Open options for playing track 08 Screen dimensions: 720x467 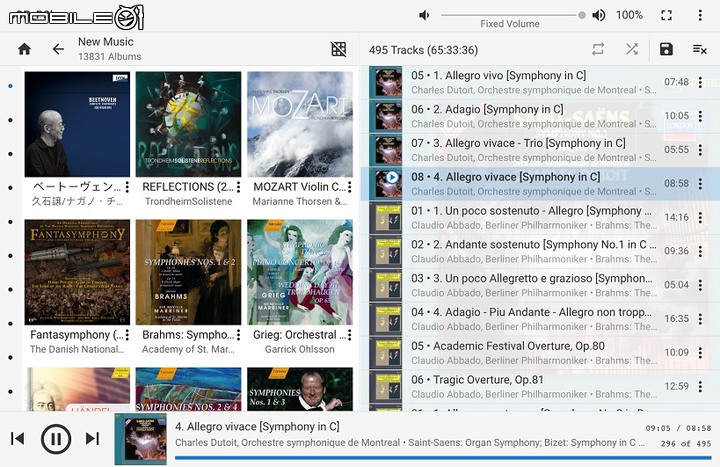click(x=700, y=184)
